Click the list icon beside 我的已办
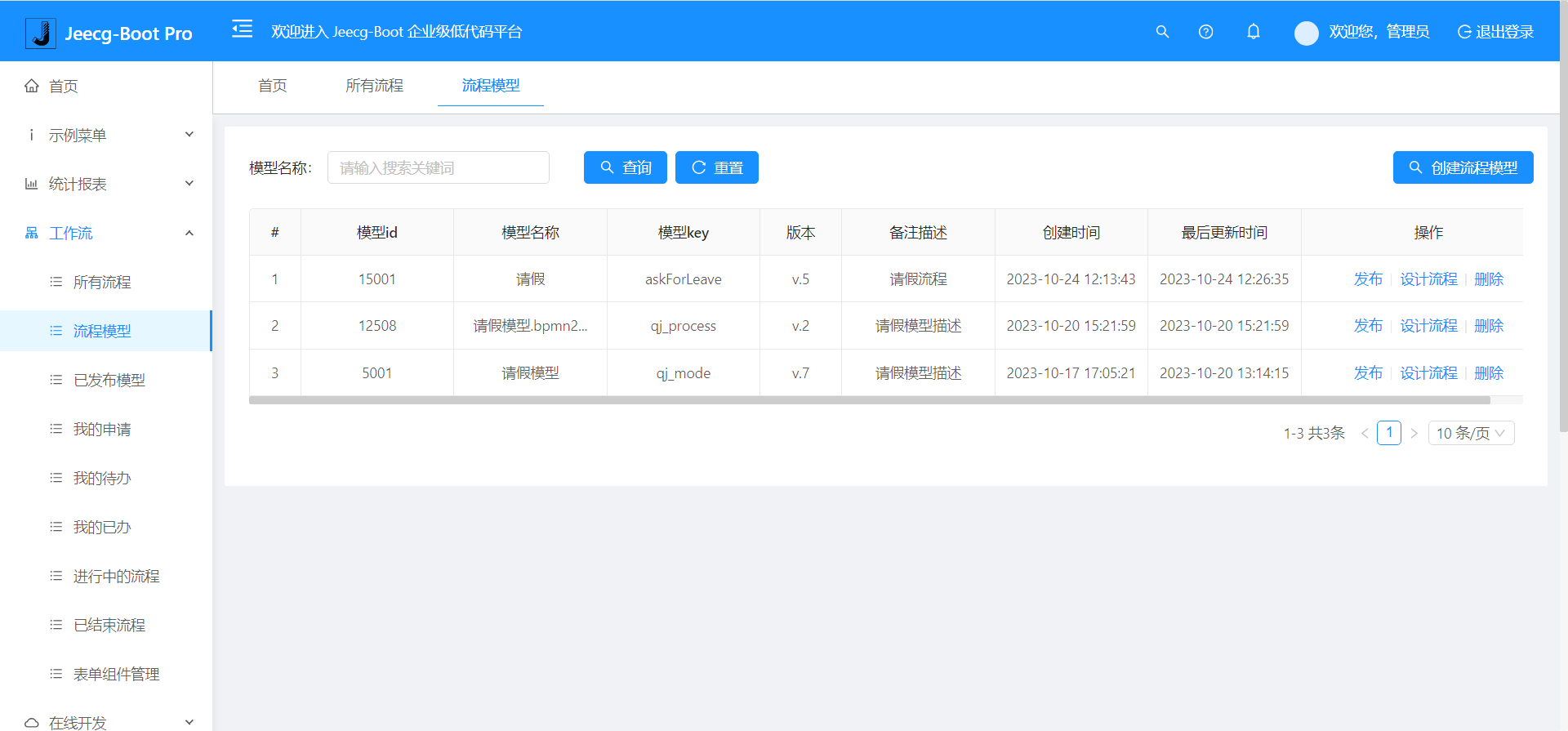The height and width of the screenshot is (731, 1568). pos(56,527)
